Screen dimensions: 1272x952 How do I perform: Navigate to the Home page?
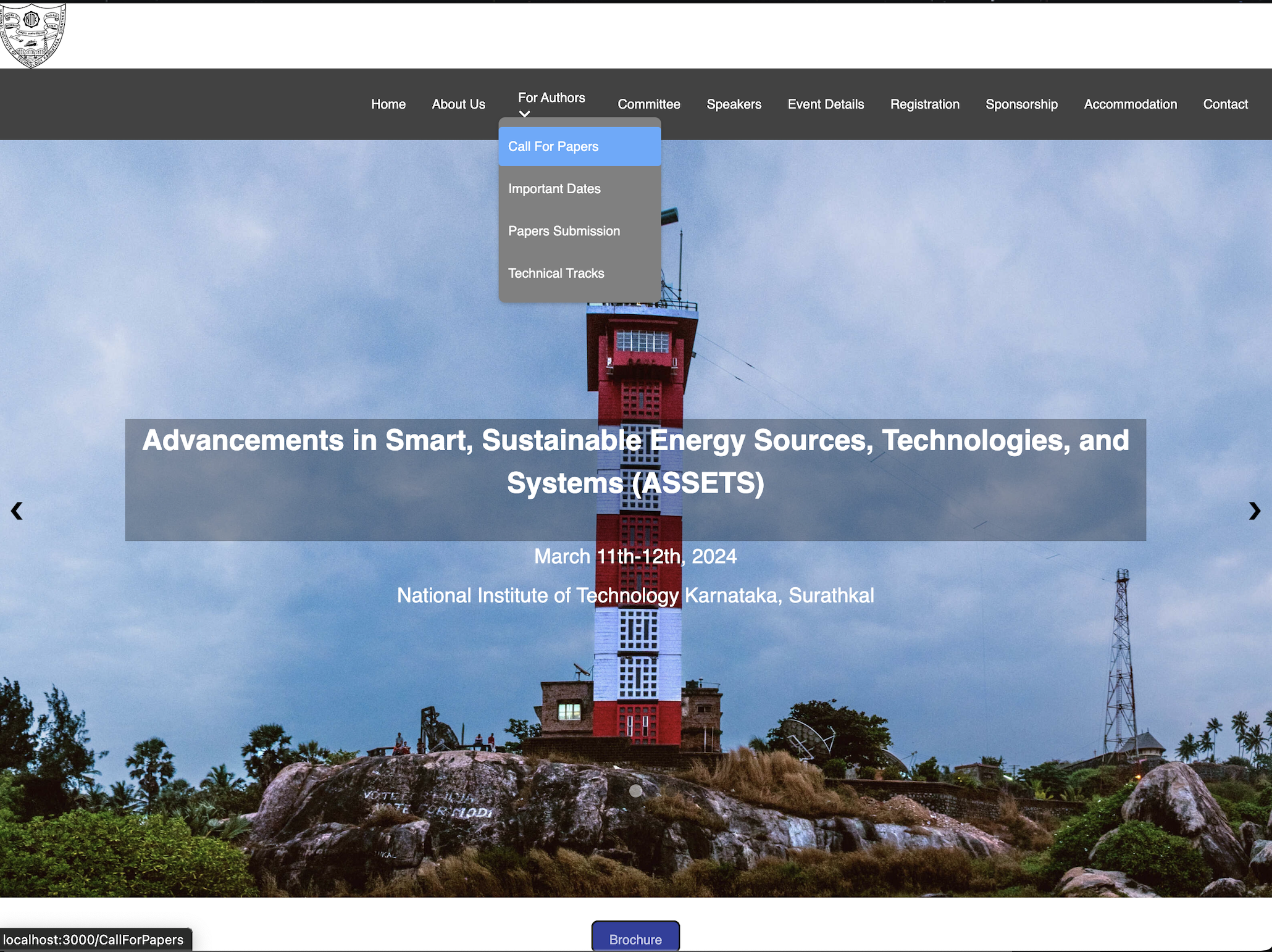click(x=388, y=104)
